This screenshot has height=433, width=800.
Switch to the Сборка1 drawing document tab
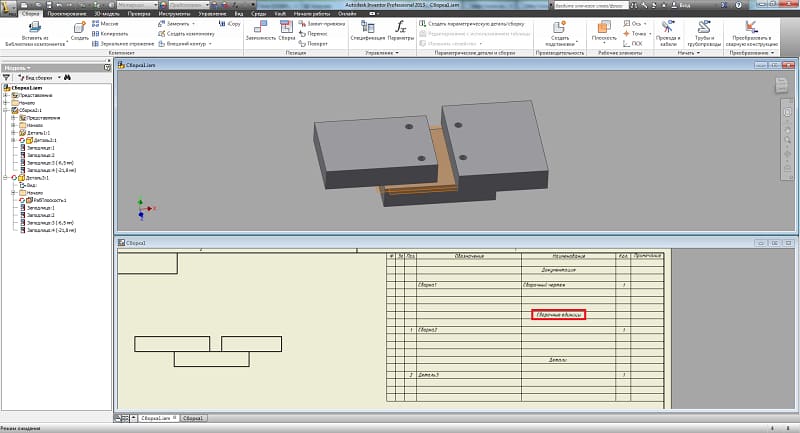[x=193, y=418]
